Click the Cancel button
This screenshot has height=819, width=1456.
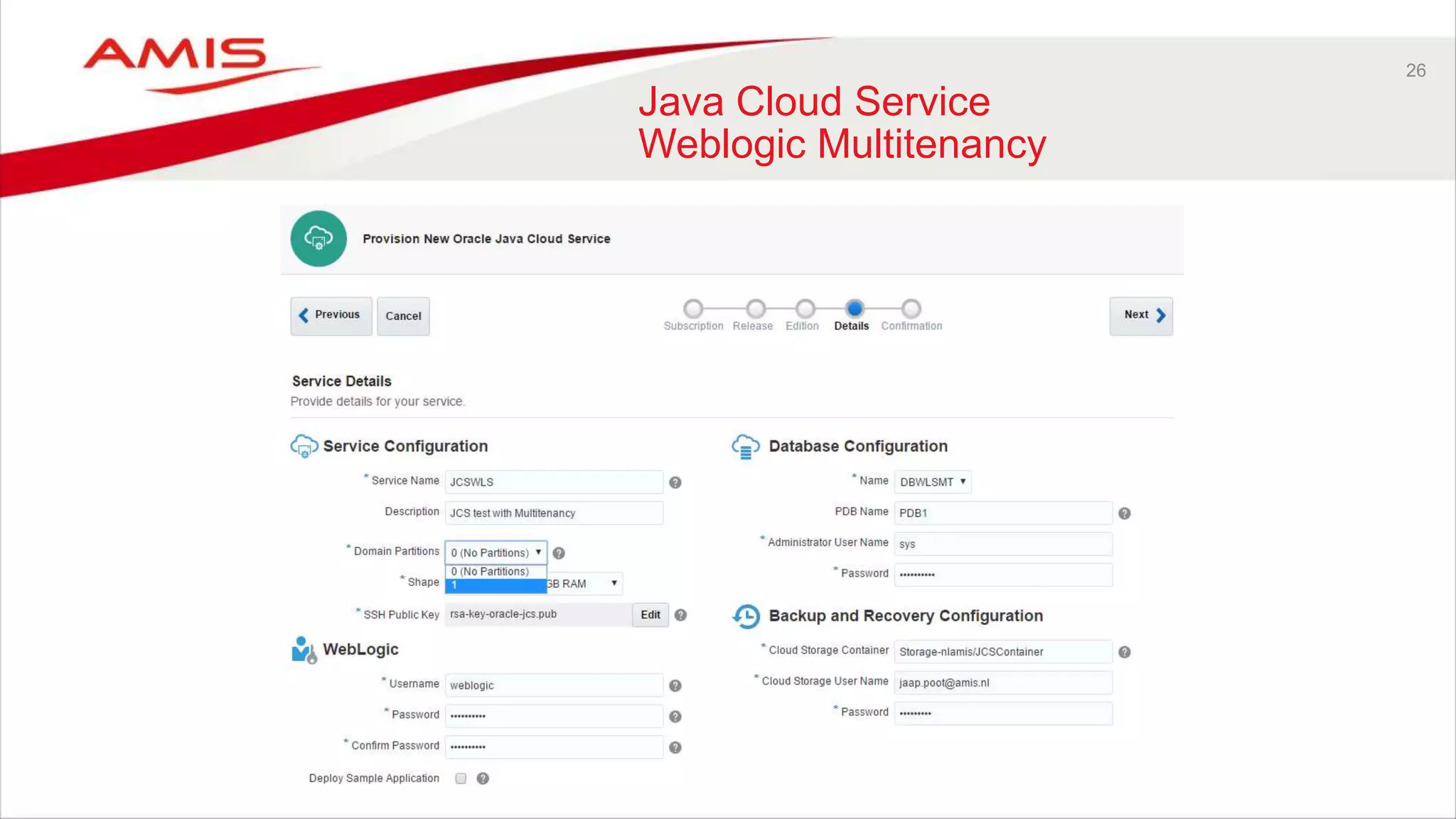coord(403,316)
